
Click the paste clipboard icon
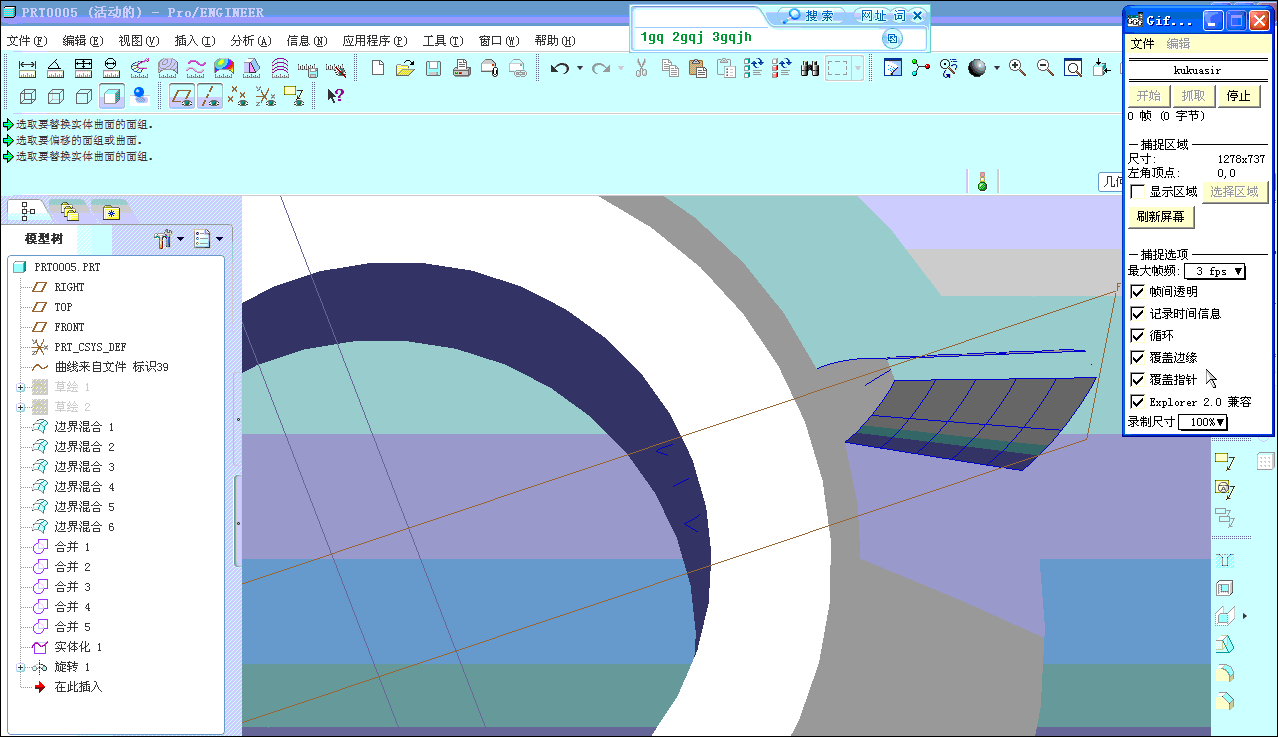coord(698,68)
